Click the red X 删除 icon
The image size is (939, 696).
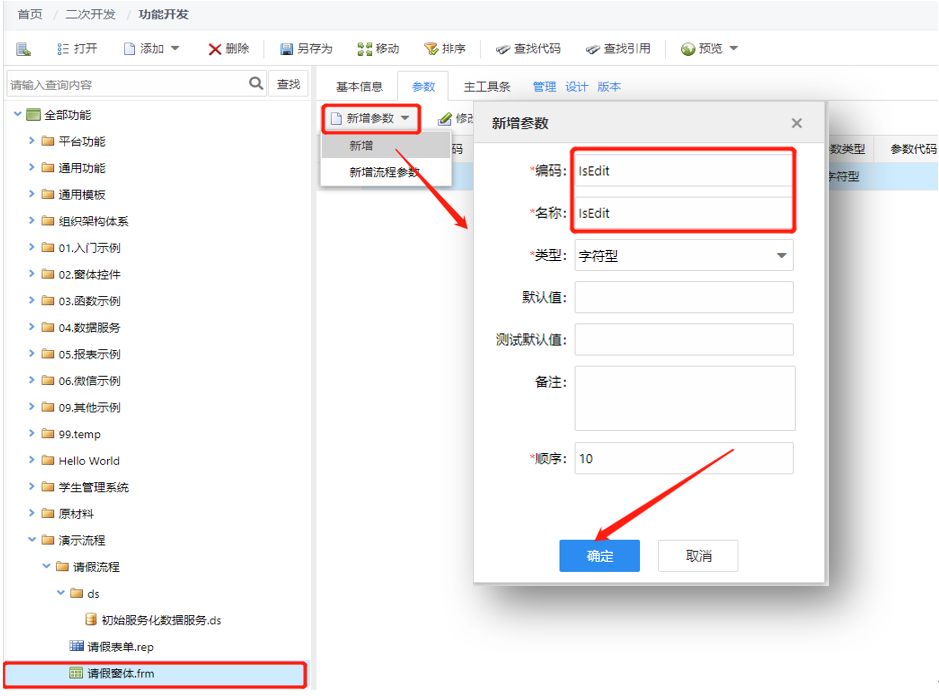point(214,49)
